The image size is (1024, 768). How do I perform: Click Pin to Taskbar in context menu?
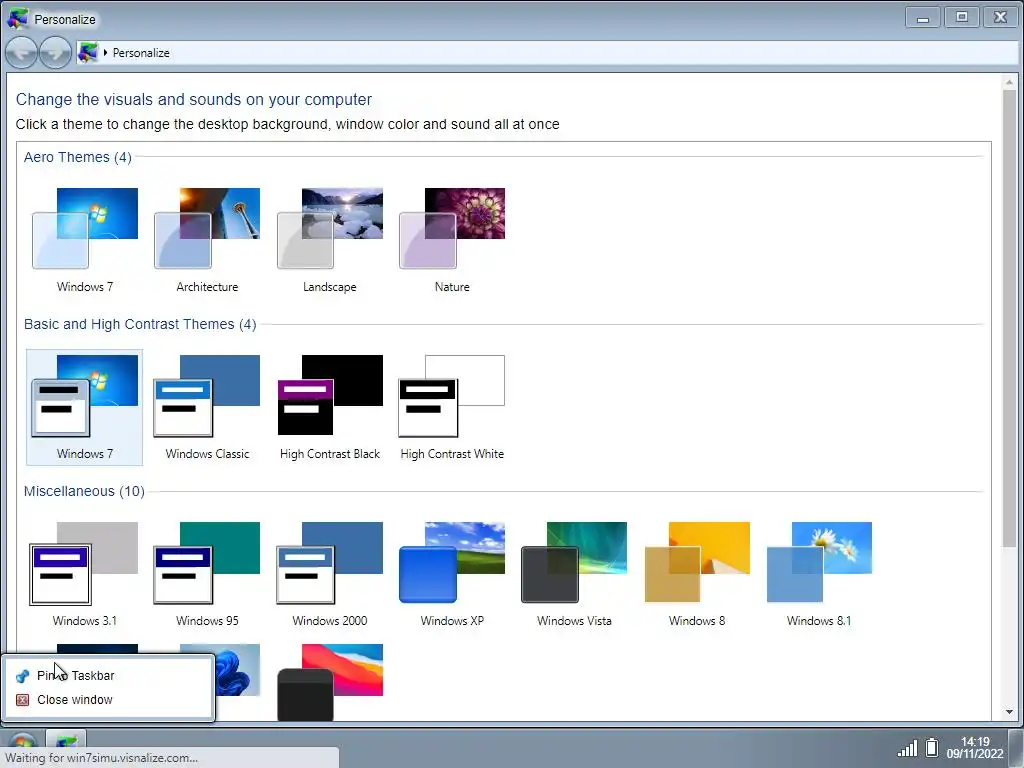click(x=108, y=675)
